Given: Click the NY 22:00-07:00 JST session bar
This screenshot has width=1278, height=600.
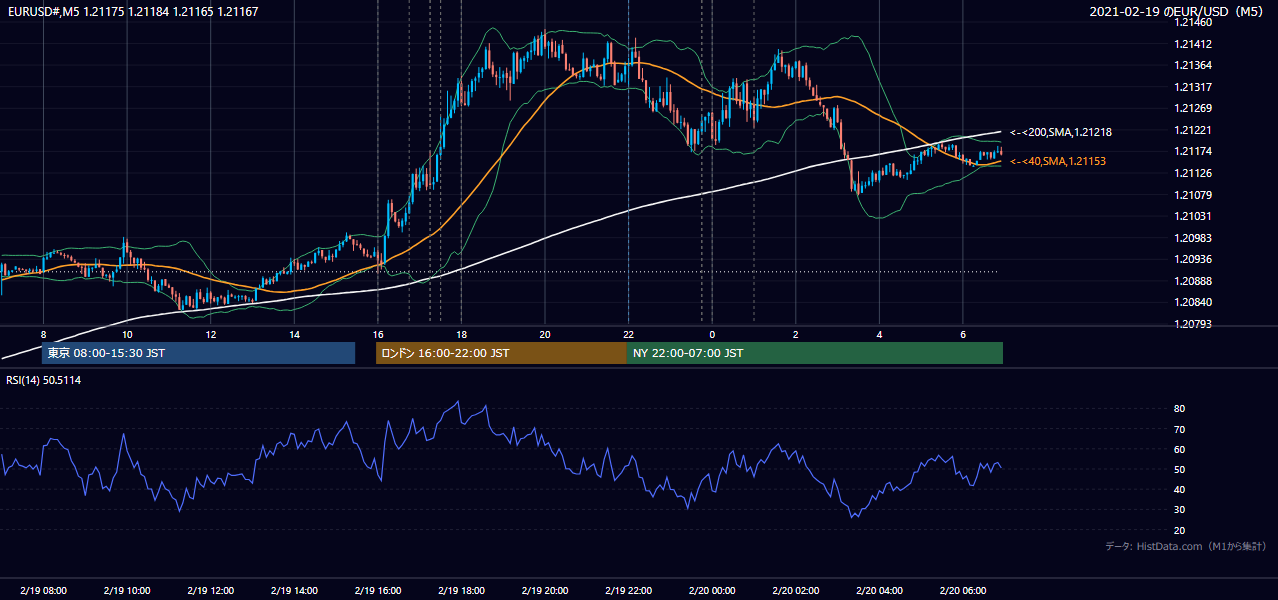Looking at the screenshot, I should click(815, 353).
